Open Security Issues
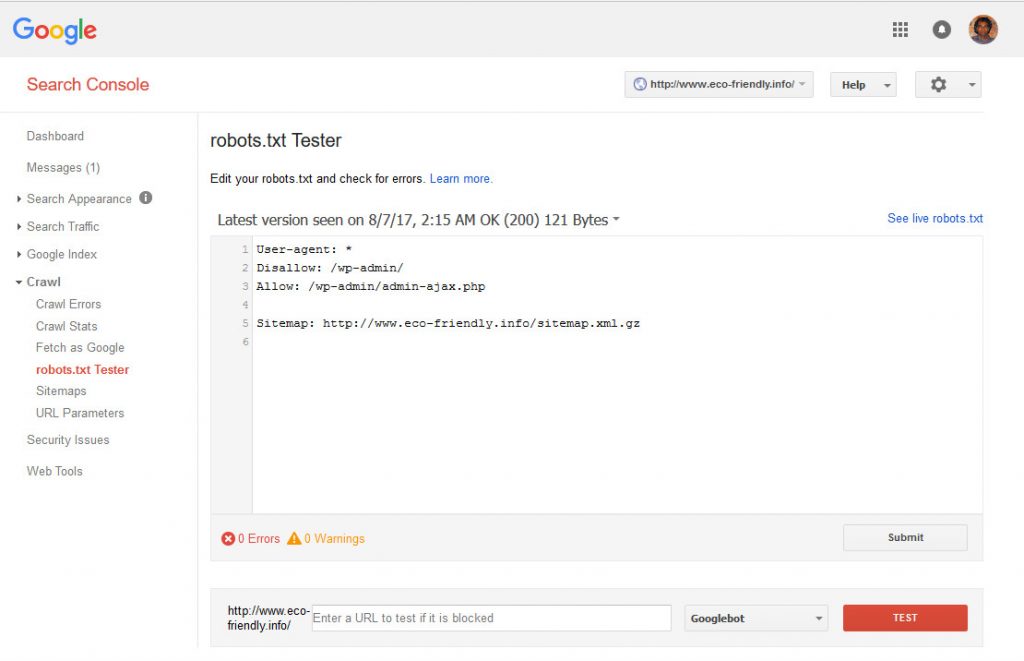Image resolution: width=1024 pixels, height=661 pixels. (x=68, y=440)
